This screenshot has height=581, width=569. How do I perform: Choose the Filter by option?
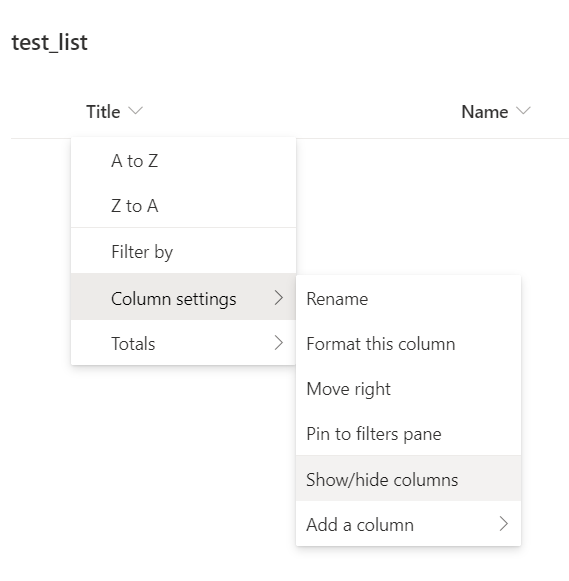(x=183, y=252)
